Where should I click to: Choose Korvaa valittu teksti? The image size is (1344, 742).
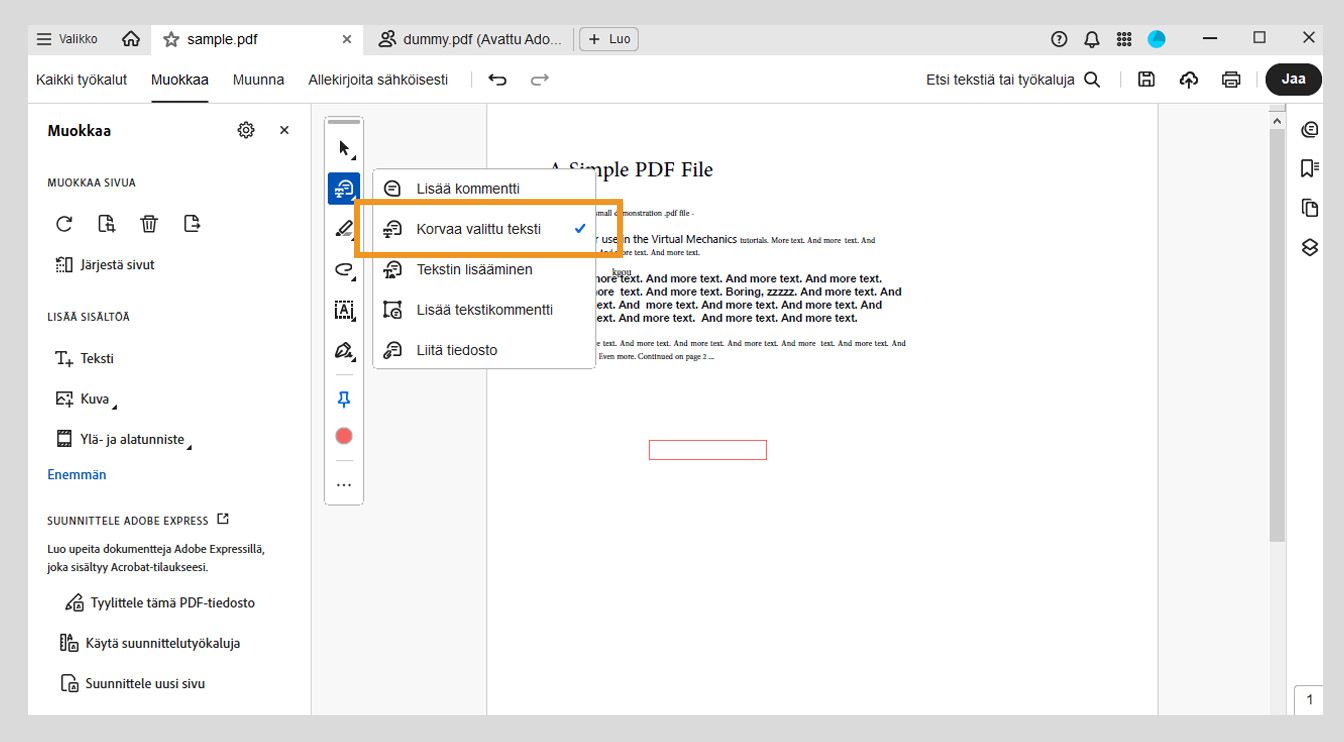tap(484, 229)
